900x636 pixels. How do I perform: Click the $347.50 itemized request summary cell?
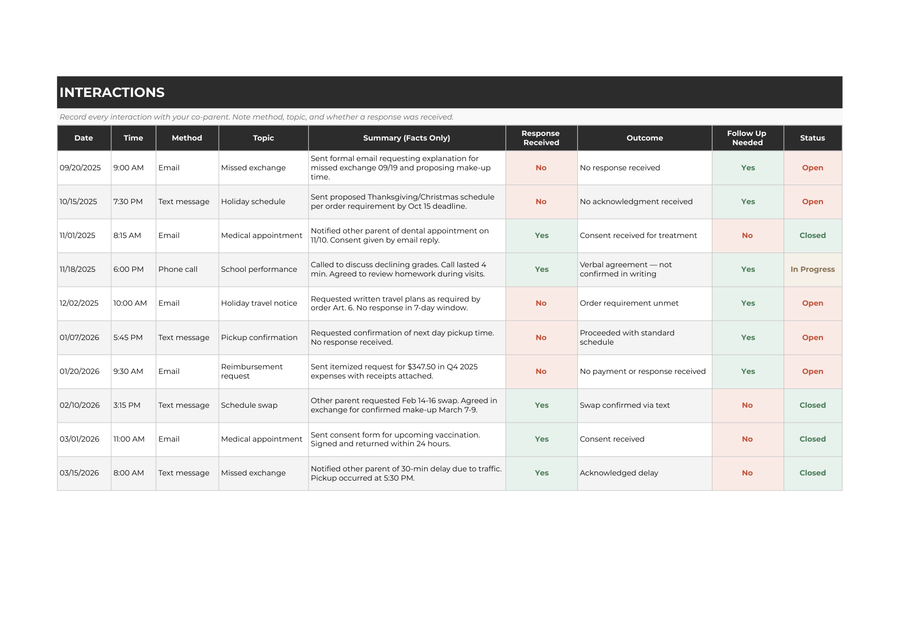407,371
